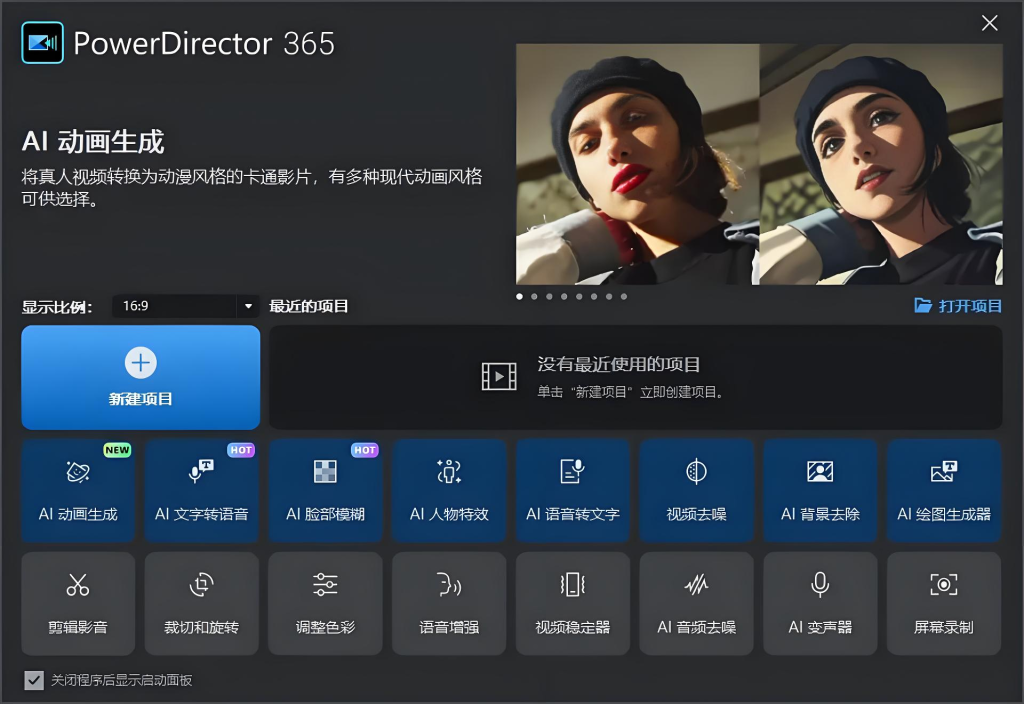Click the 打开项目 link
Image resolution: width=1024 pixels, height=704 pixels.
(958, 306)
